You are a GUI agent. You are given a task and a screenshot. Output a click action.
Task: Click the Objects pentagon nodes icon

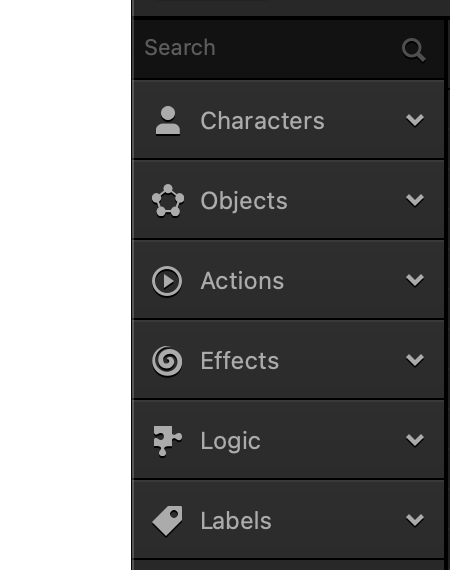pyautogui.click(x=168, y=200)
